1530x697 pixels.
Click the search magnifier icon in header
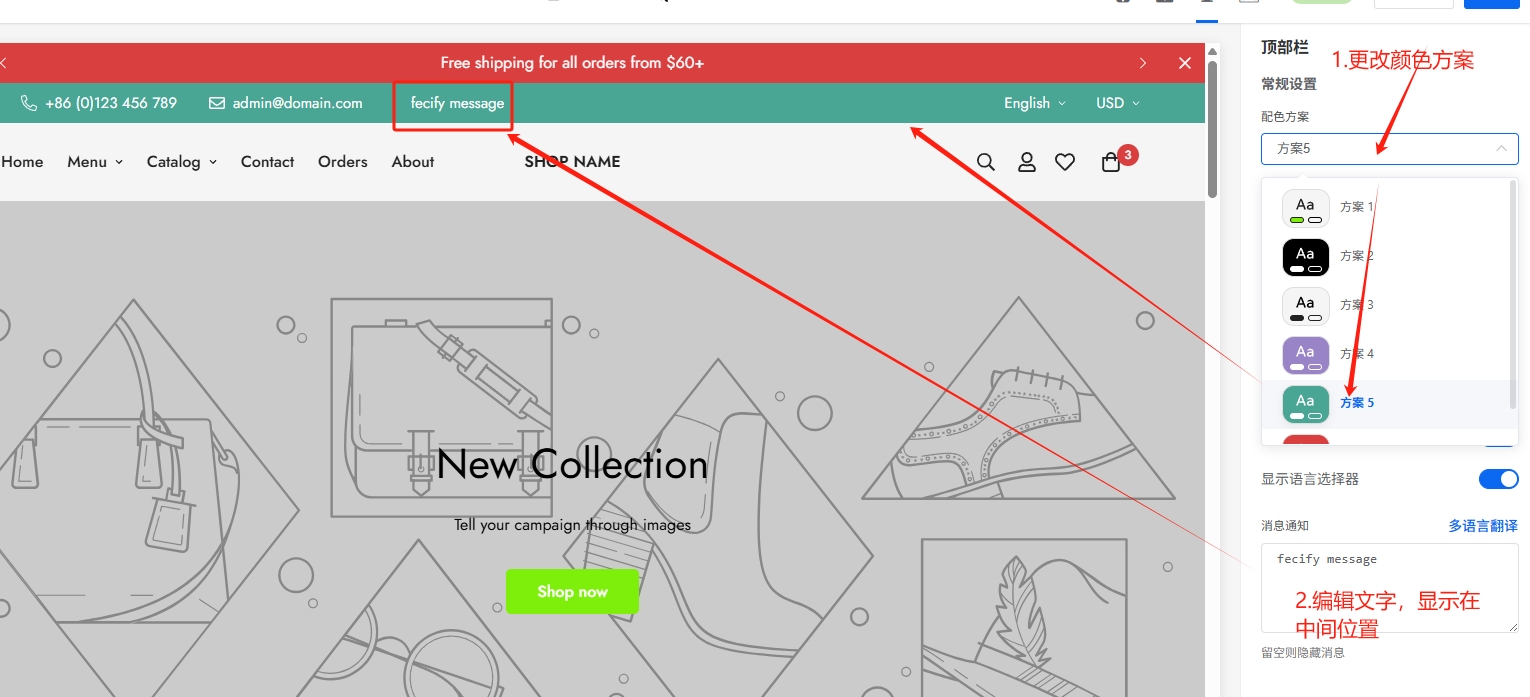[985, 162]
